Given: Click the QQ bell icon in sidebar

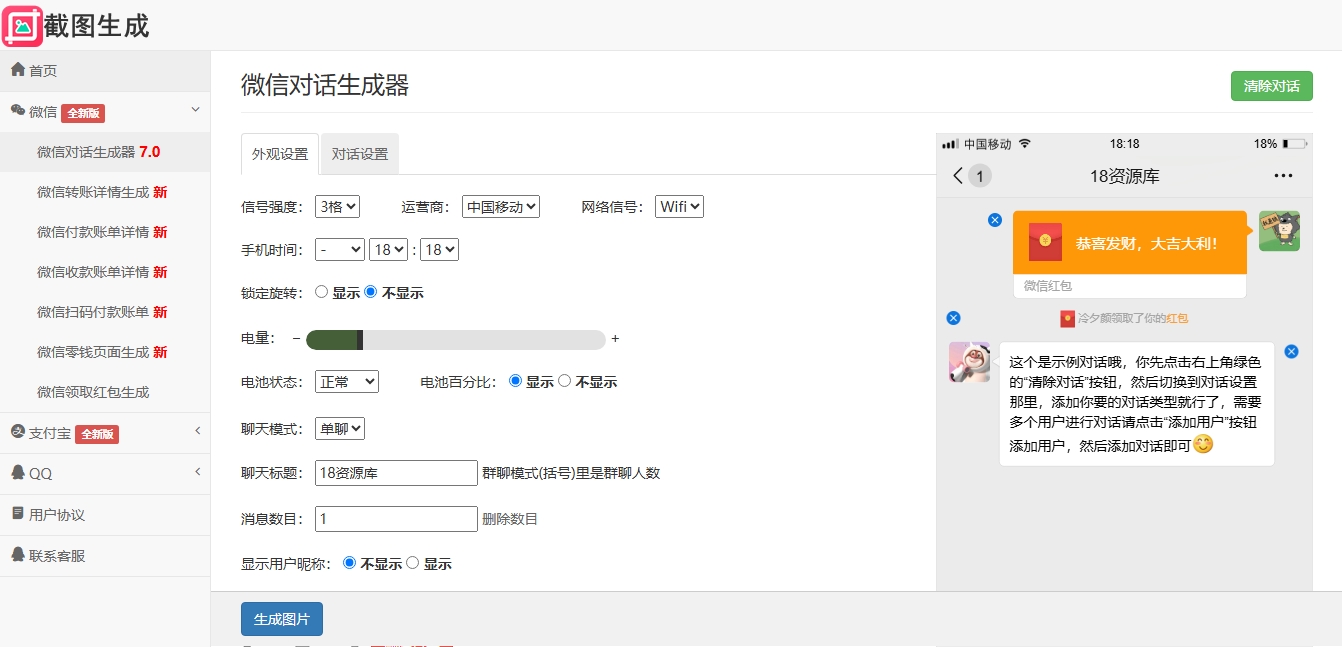Looking at the screenshot, I should (17, 472).
